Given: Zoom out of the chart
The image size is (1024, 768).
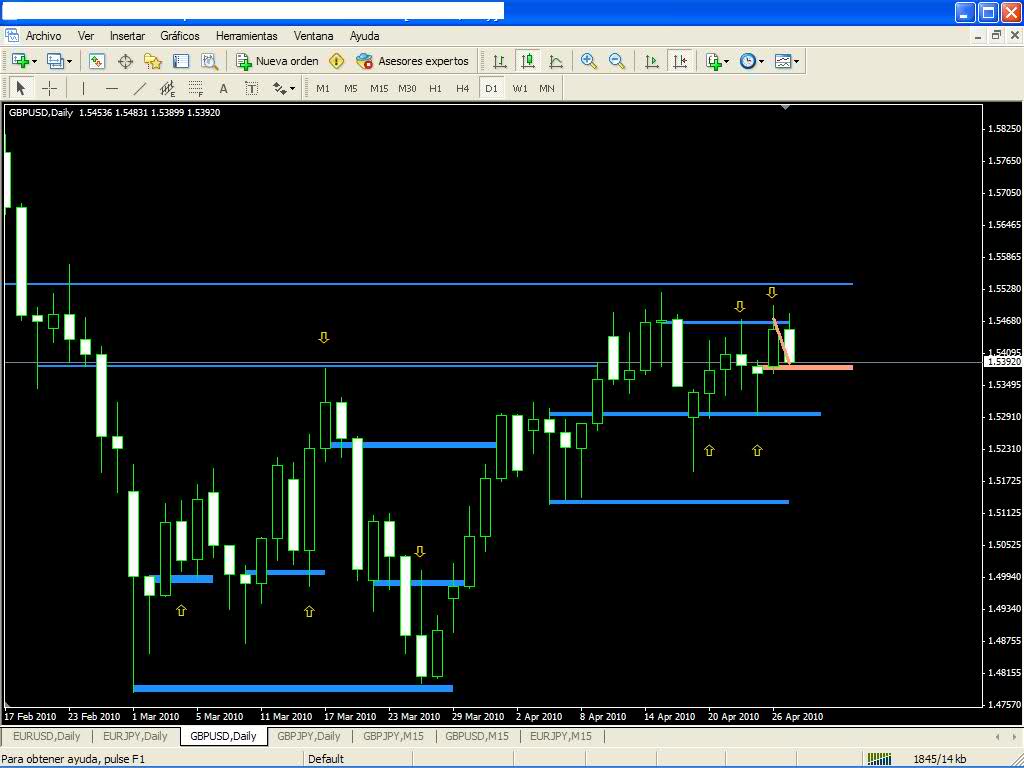Looking at the screenshot, I should point(616,61).
